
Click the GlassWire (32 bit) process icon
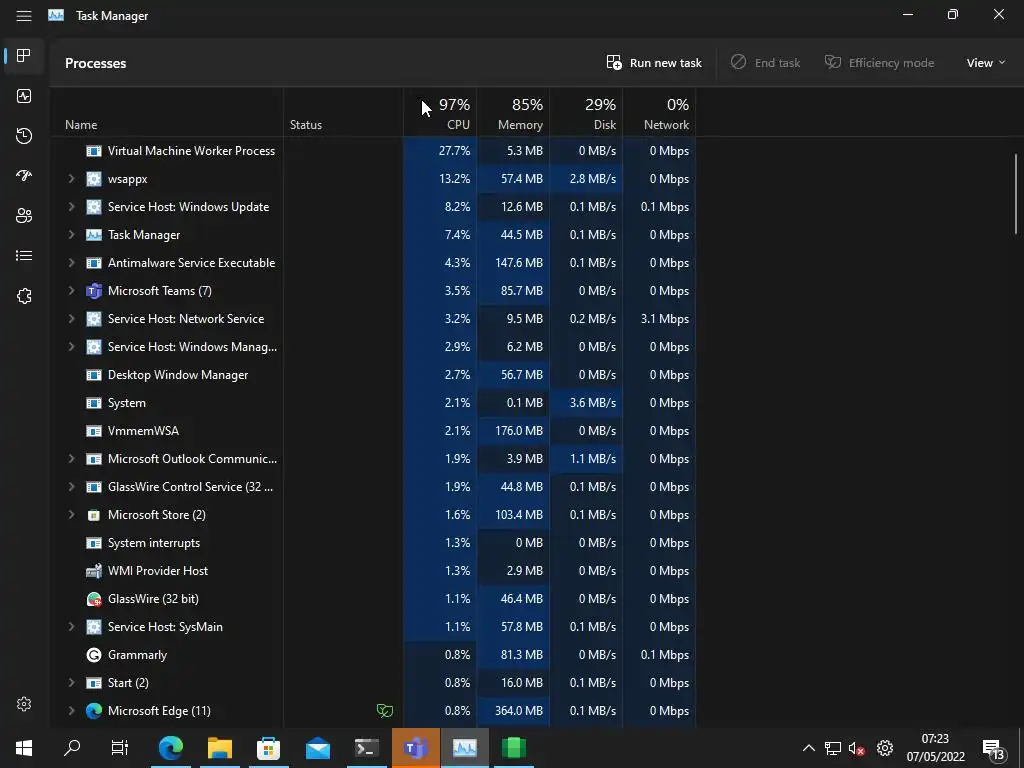pos(93,599)
